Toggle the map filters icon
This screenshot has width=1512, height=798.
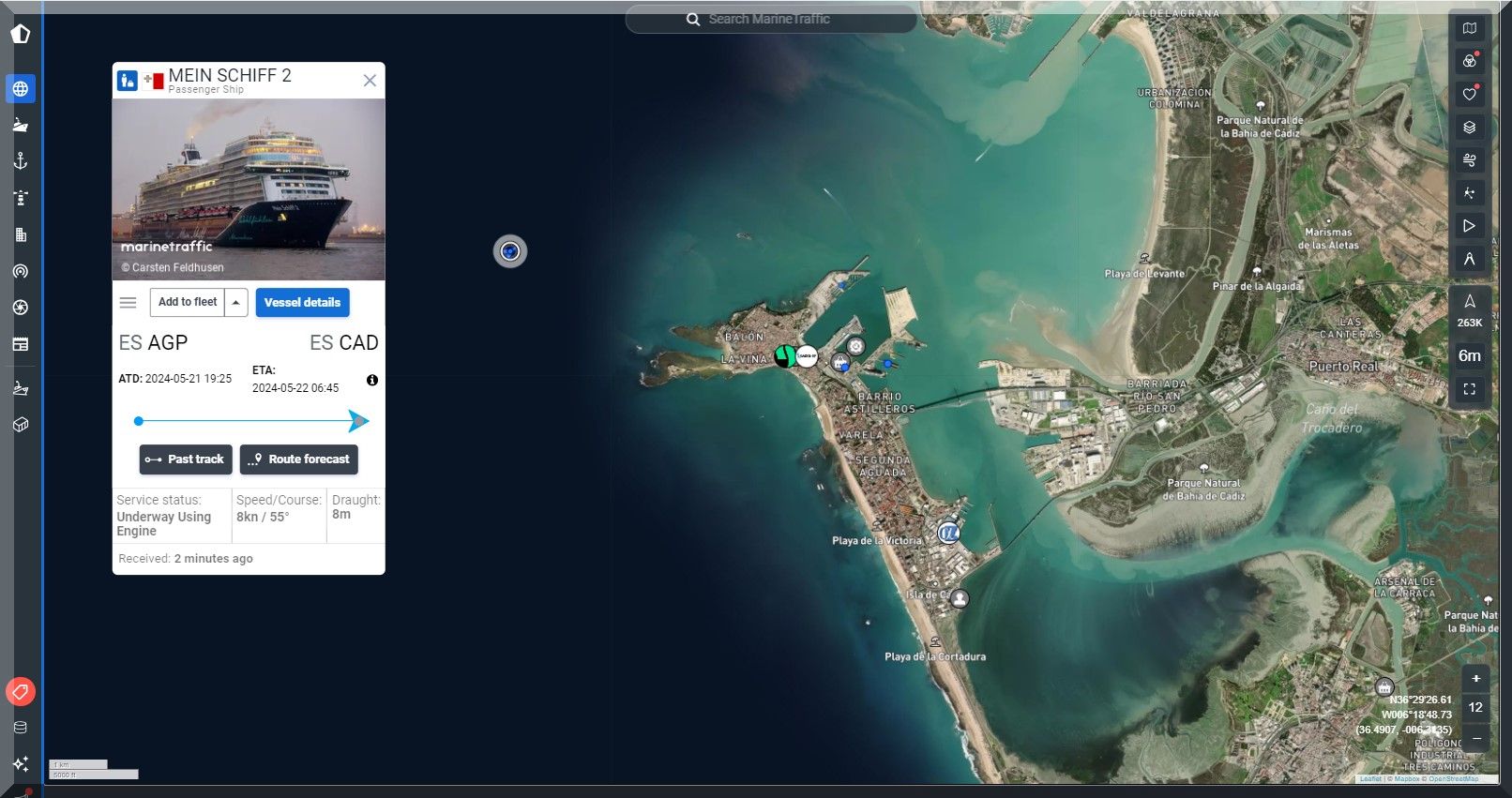(x=1469, y=61)
